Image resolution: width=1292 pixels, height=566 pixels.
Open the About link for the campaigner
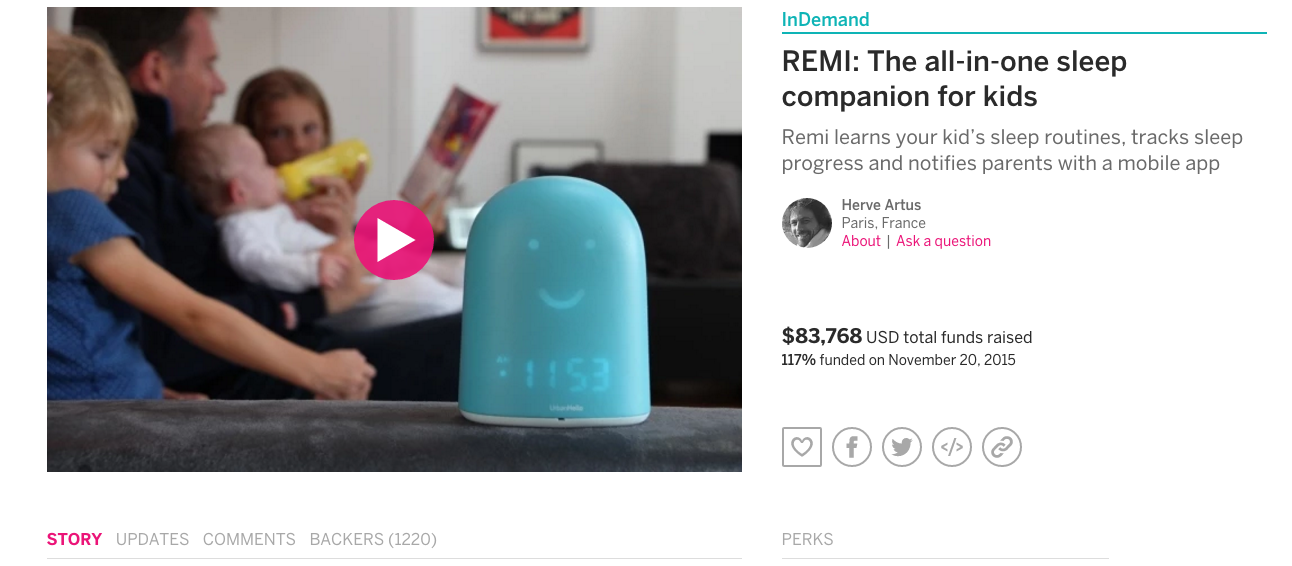(x=861, y=241)
